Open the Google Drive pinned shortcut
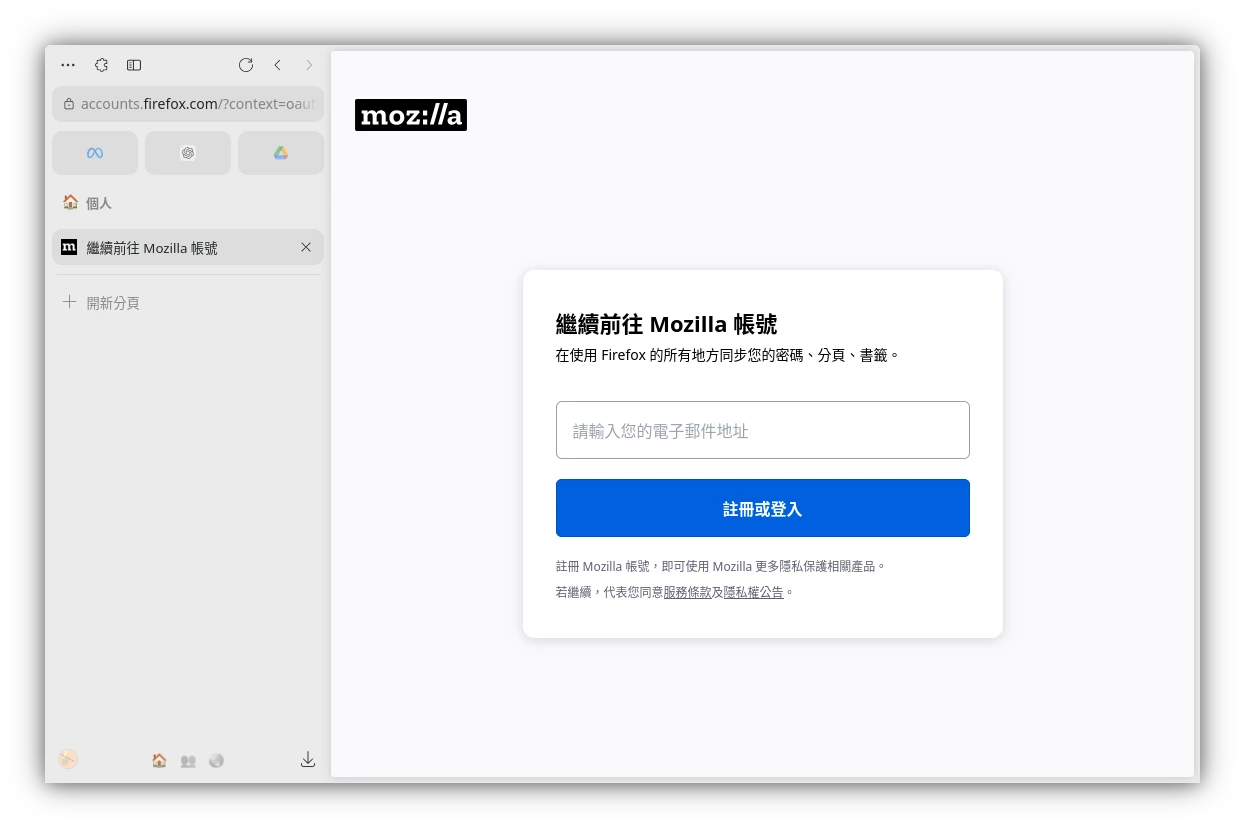The height and width of the screenshot is (828, 1245). 281,153
